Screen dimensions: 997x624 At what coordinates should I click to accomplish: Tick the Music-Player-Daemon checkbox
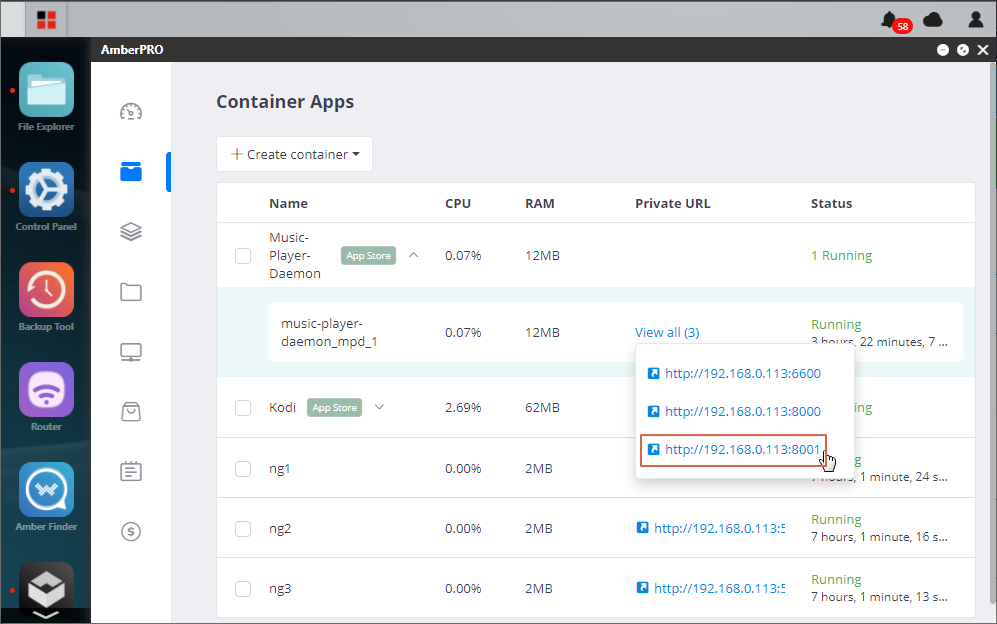[243, 256]
